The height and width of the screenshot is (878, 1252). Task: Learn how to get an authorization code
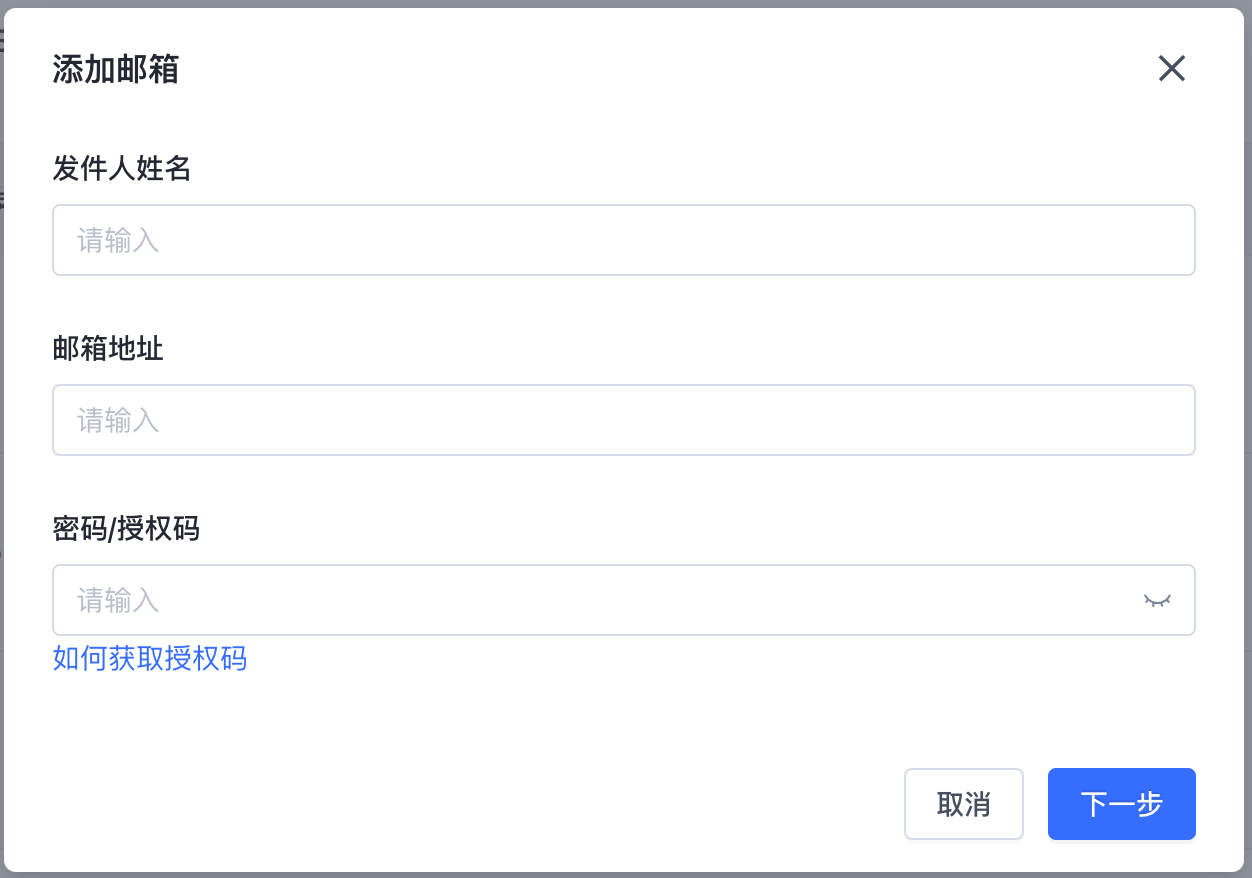150,659
